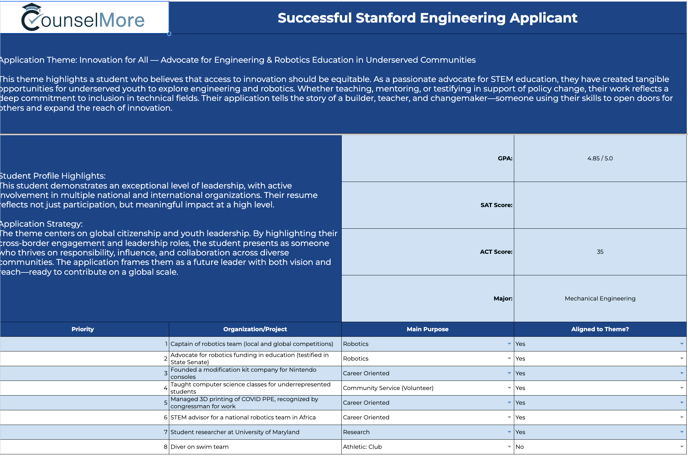Image resolution: width=688 pixels, height=456 pixels.
Task: Click the 'Aligned to Theme?' column header
Action: (x=600, y=329)
